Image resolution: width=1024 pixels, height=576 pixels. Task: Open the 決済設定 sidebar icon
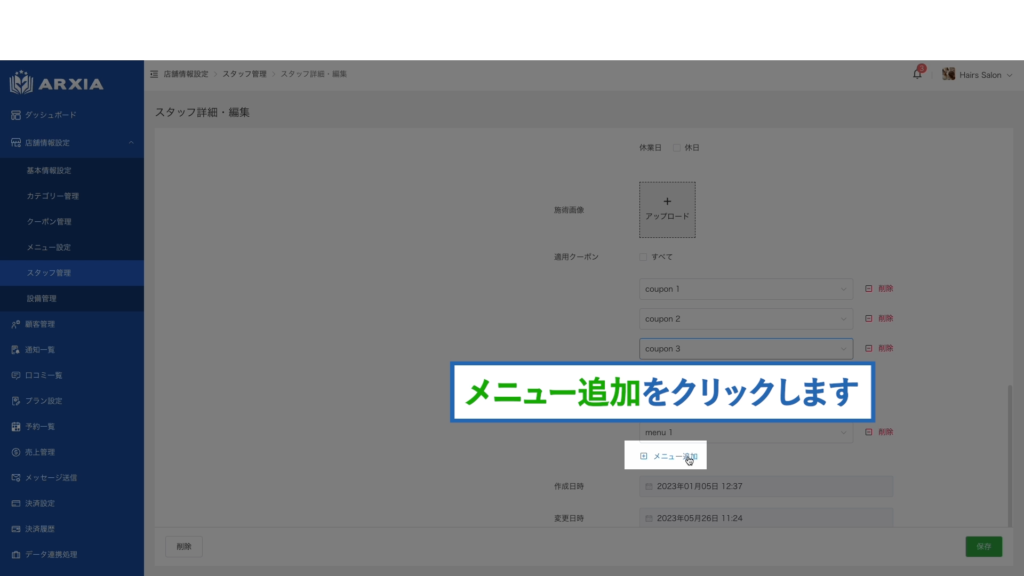(16, 504)
